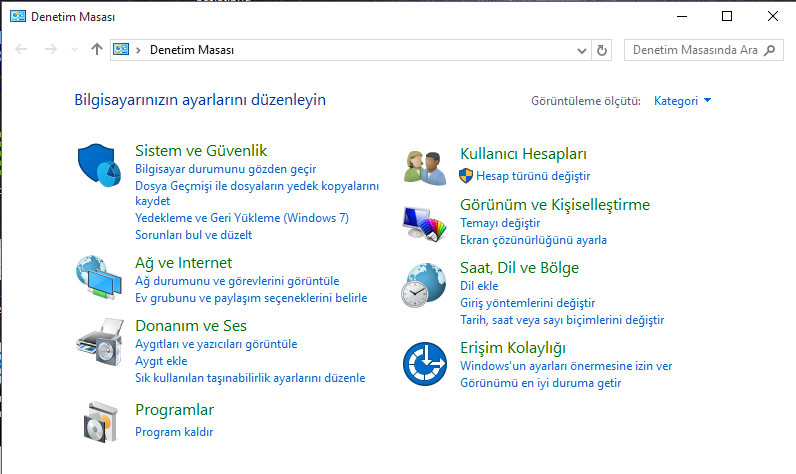Open Ekran çözünürlüğünü ayarla
The height and width of the screenshot is (474, 796).
coord(533,240)
